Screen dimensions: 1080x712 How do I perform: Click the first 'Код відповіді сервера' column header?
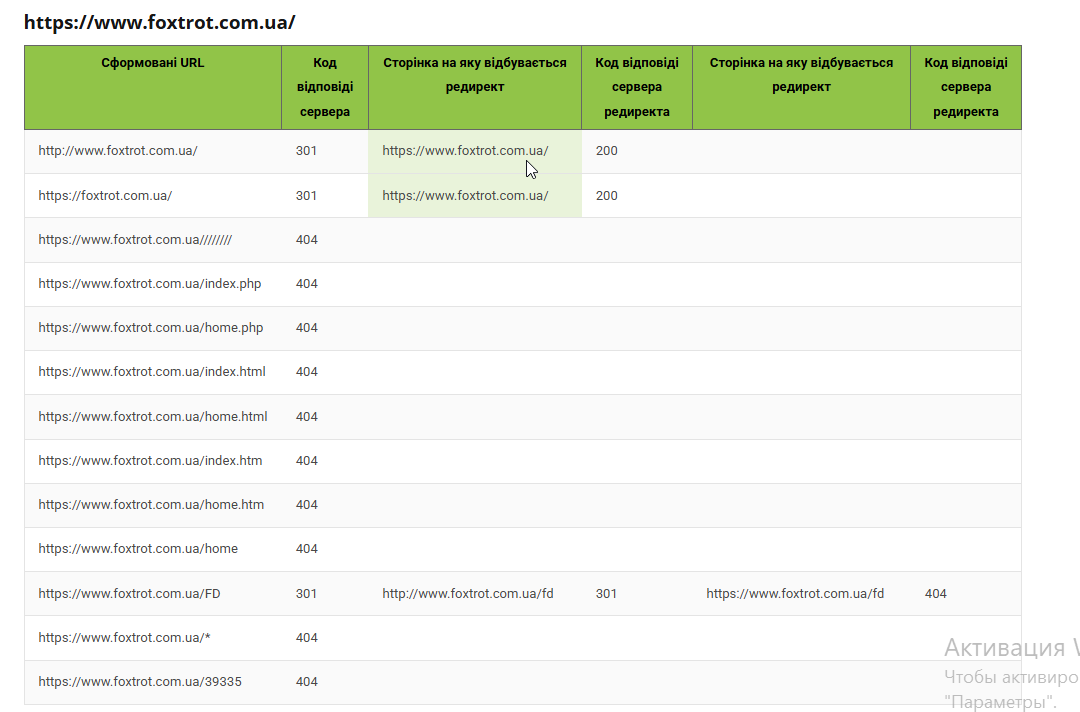point(325,87)
